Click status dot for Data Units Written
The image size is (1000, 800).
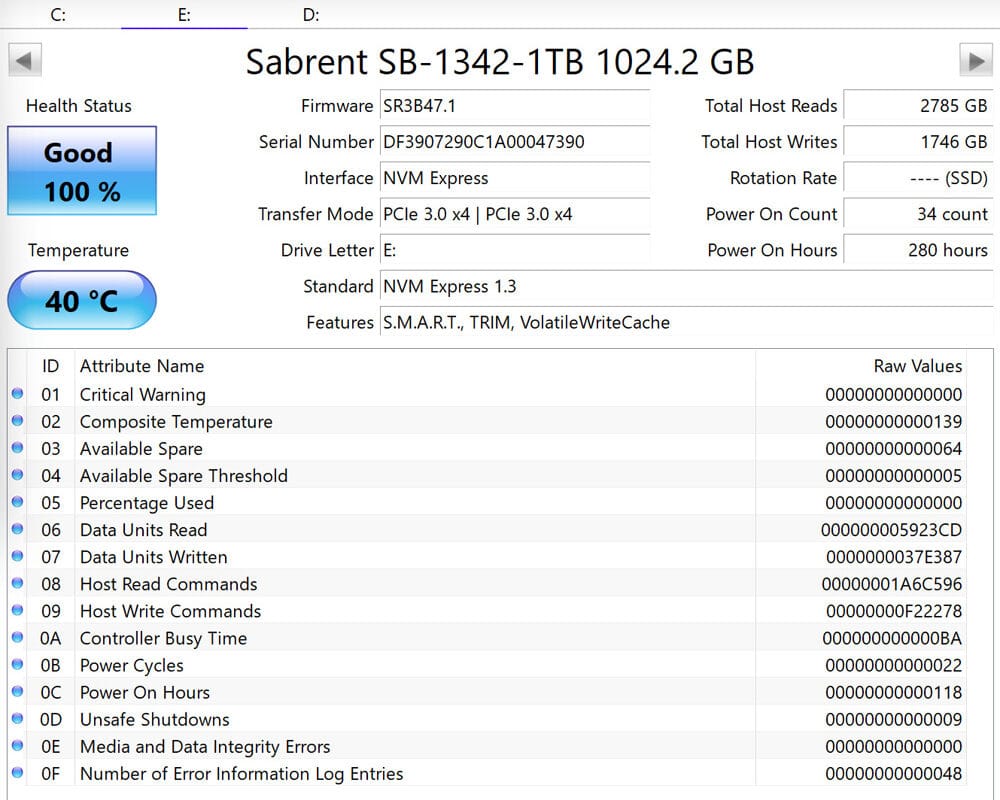[x=17, y=556]
